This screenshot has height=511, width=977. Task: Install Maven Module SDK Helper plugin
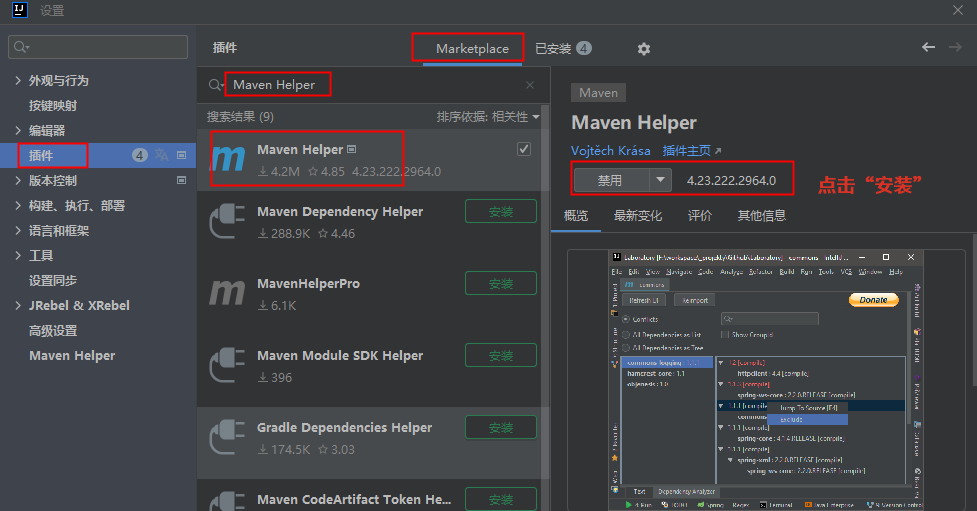(x=501, y=355)
